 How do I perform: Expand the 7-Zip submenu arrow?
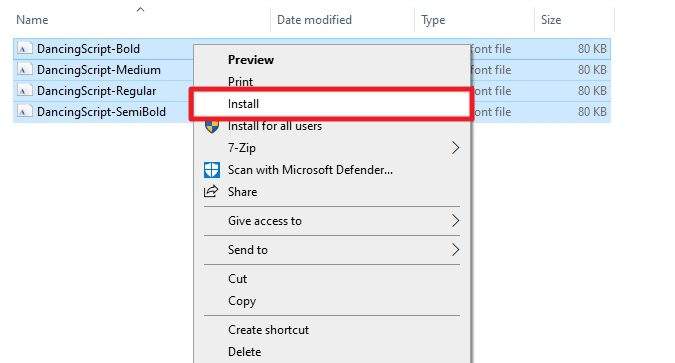tap(455, 148)
